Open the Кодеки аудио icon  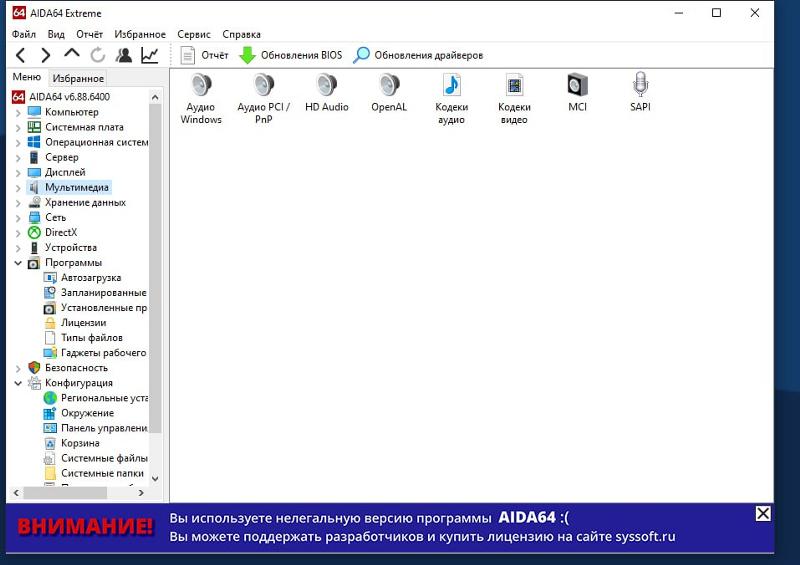tap(452, 99)
